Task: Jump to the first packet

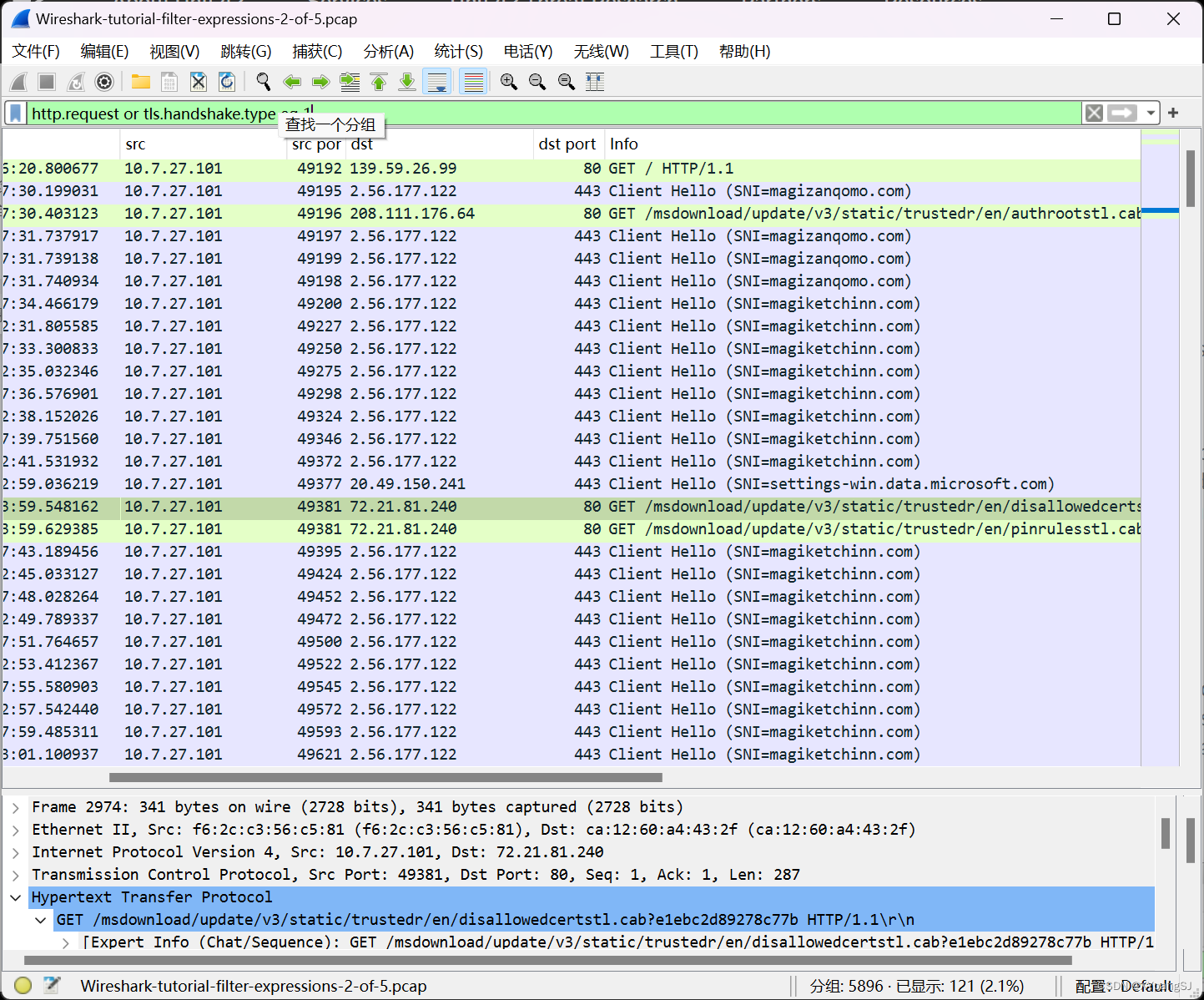Action: click(379, 82)
